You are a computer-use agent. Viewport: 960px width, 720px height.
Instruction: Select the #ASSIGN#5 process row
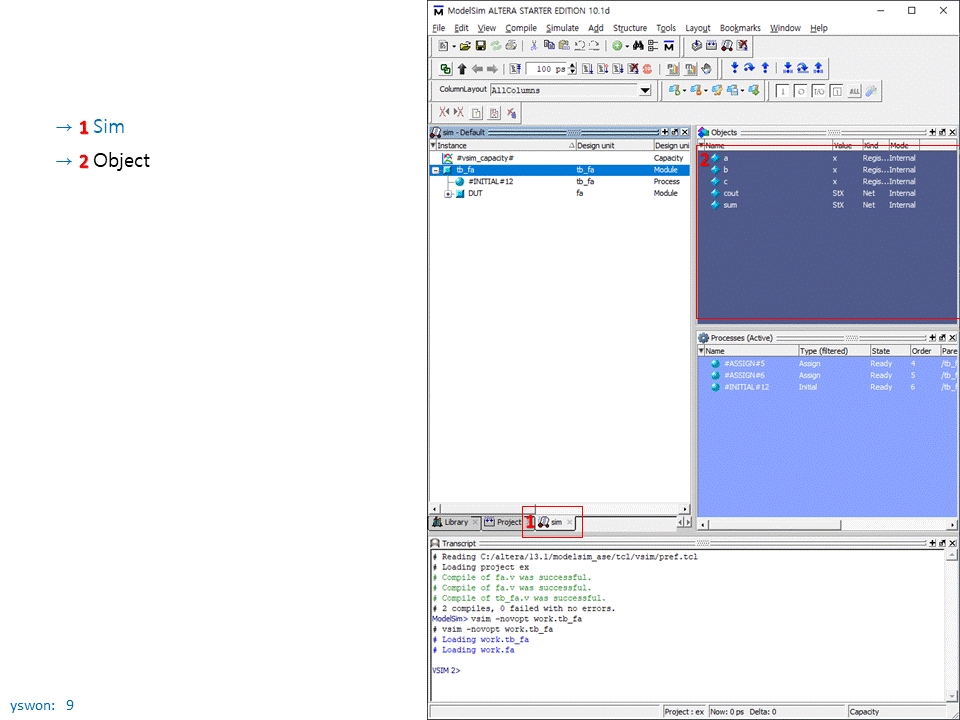[827, 364]
